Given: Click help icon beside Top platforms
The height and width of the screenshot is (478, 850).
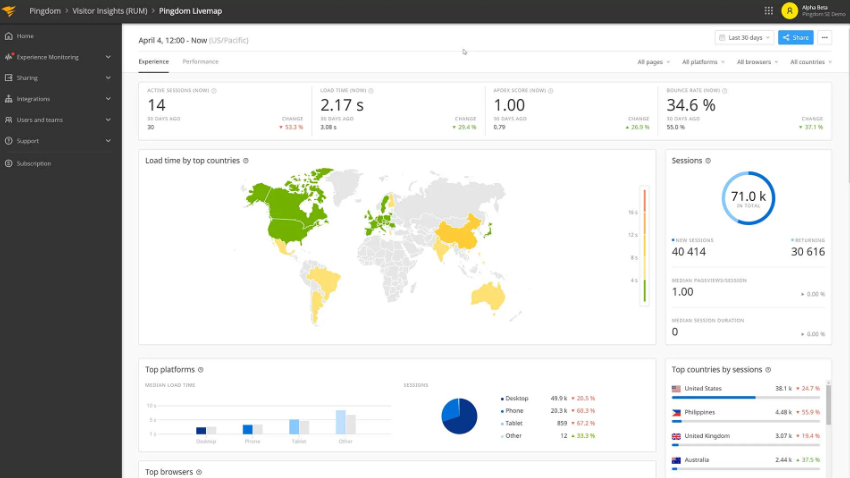Looking at the screenshot, I should [200, 370].
